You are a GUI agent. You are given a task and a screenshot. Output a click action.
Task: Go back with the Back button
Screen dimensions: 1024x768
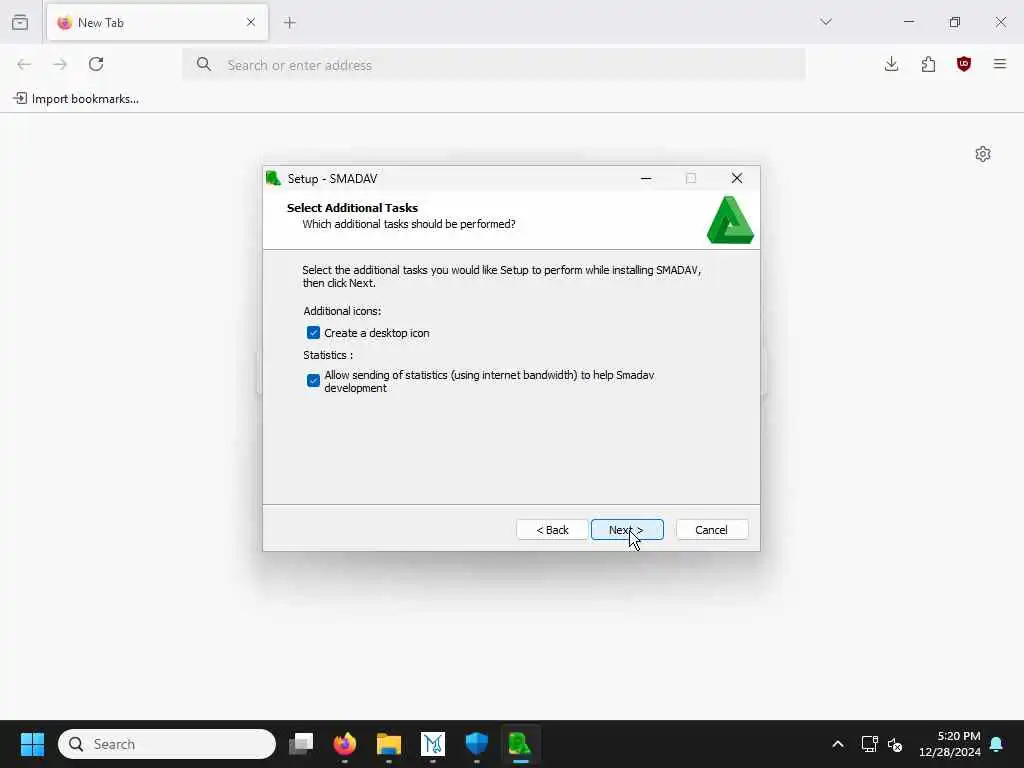point(552,530)
